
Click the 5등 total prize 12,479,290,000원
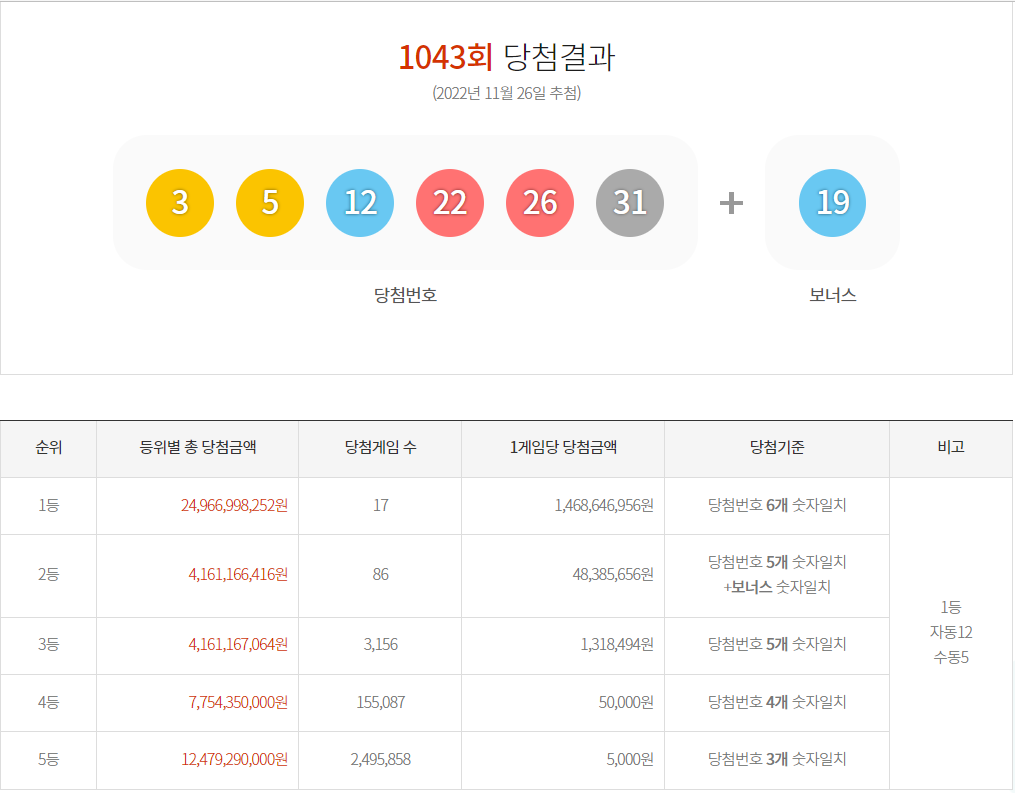[x=235, y=760]
